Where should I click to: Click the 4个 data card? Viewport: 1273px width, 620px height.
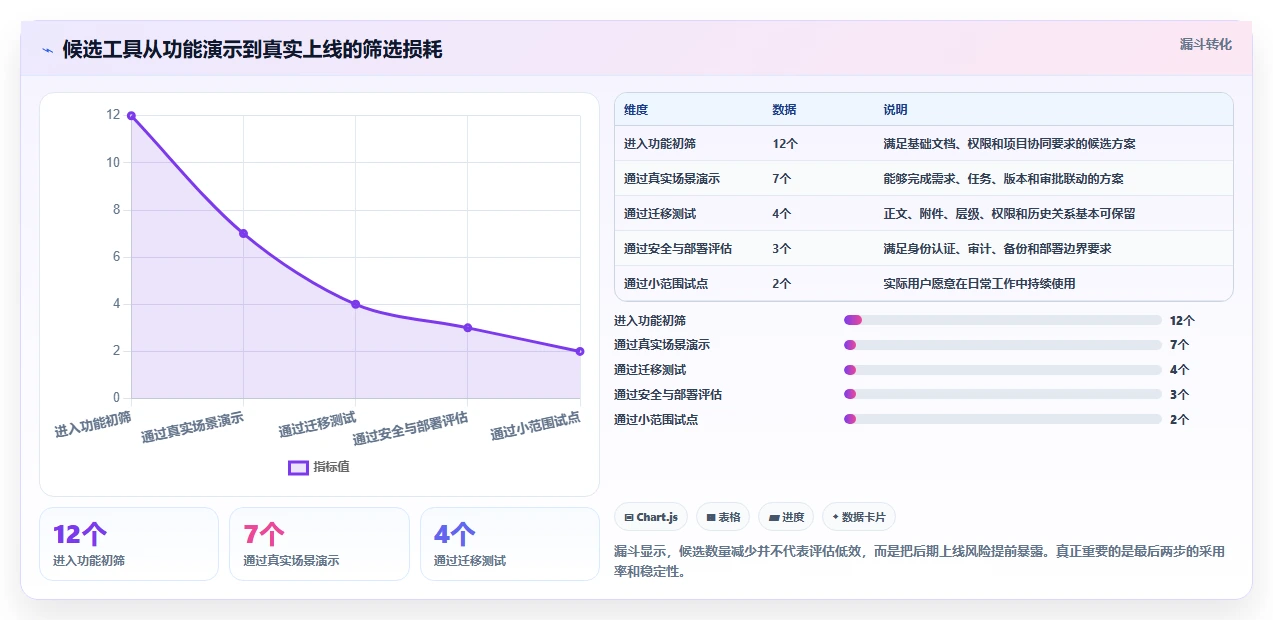[x=510, y=544]
